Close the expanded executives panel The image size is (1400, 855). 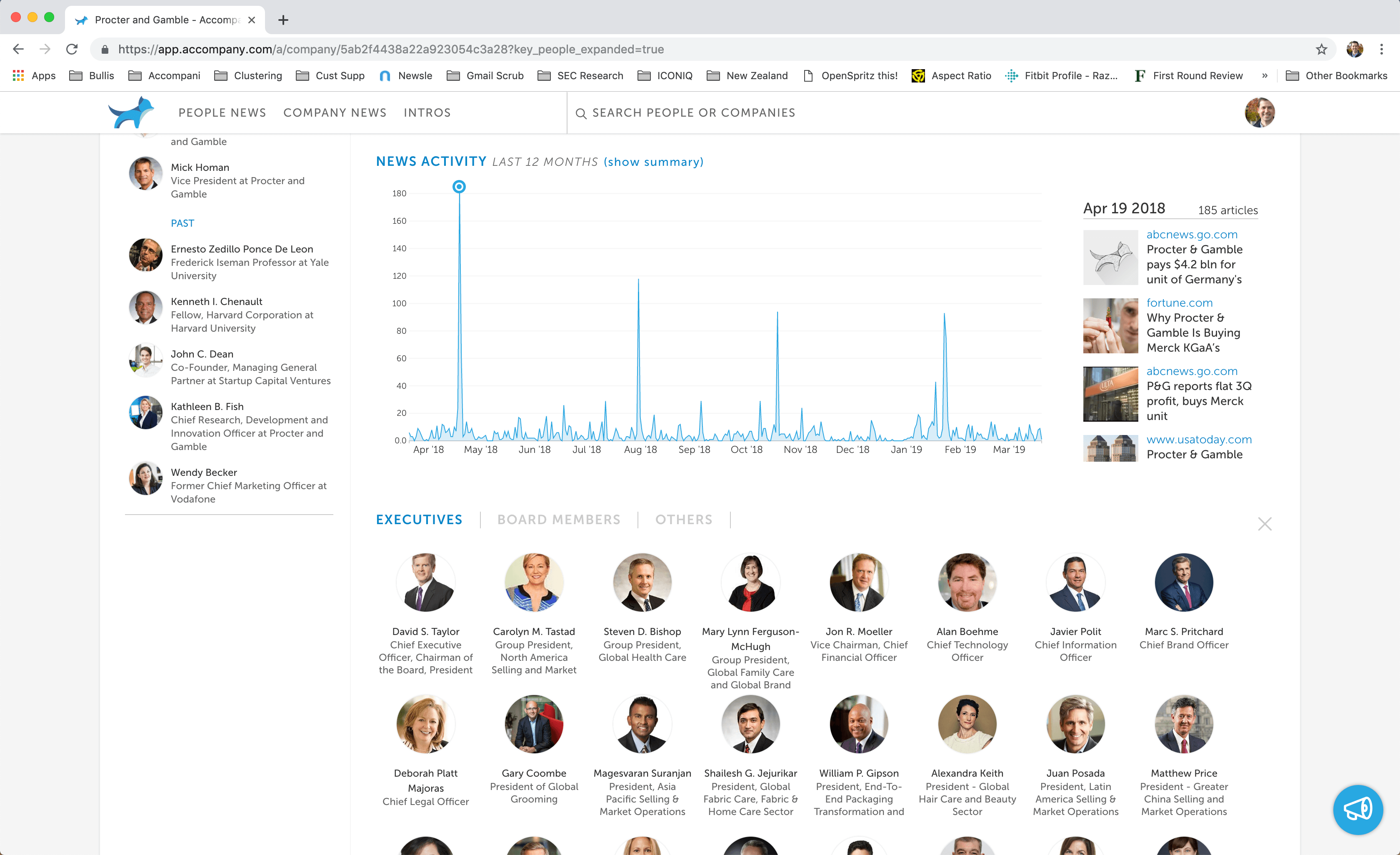pos(1264,523)
